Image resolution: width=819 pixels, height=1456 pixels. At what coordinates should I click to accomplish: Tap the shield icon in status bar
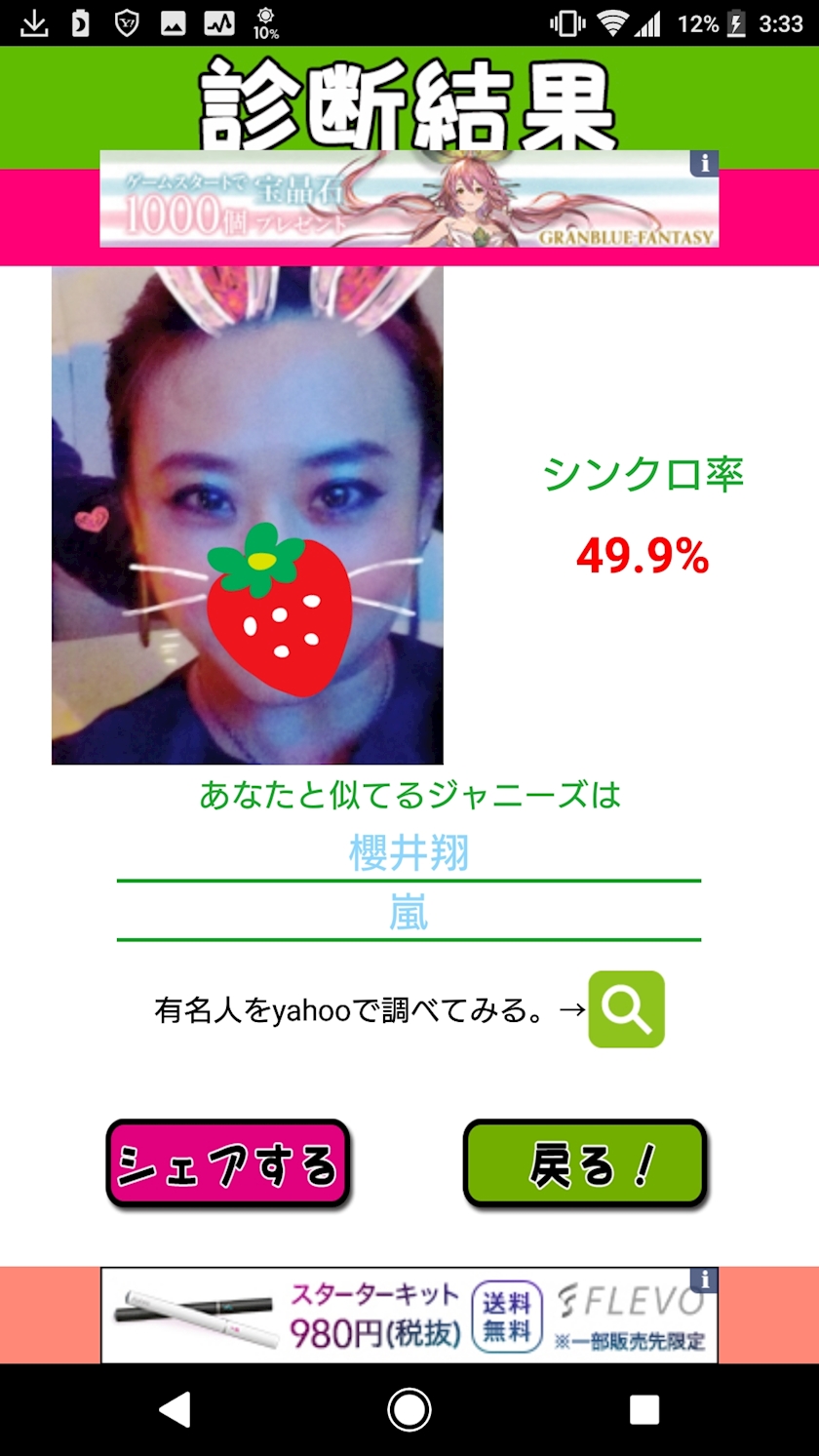tap(127, 23)
